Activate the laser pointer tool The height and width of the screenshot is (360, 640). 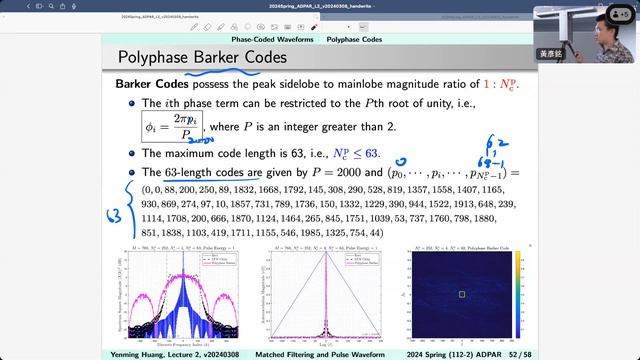point(314,27)
